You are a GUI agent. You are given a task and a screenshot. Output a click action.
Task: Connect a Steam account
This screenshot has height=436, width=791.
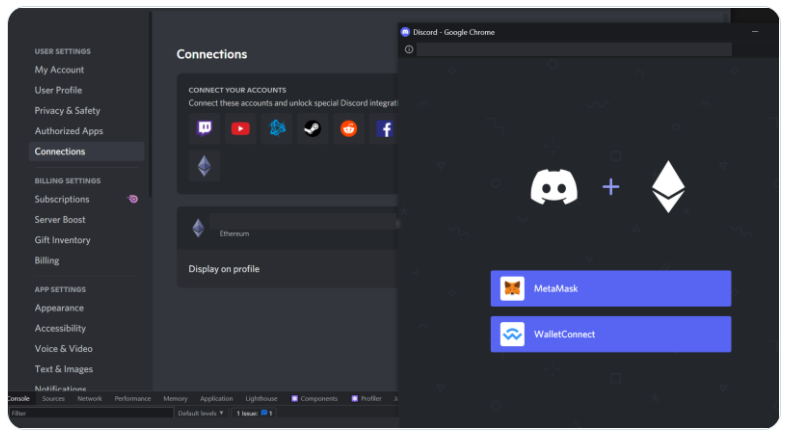point(312,129)
